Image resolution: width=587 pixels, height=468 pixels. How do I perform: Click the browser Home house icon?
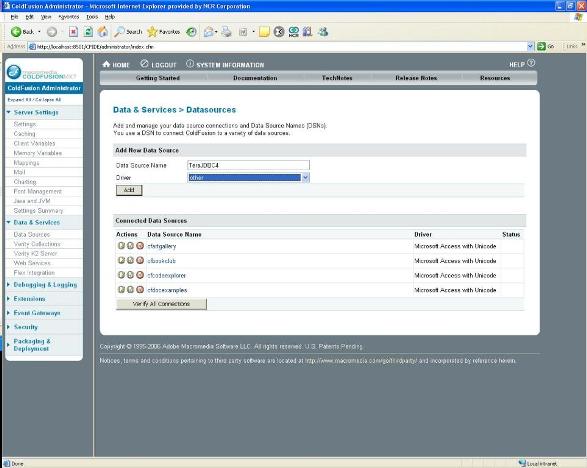103,32
